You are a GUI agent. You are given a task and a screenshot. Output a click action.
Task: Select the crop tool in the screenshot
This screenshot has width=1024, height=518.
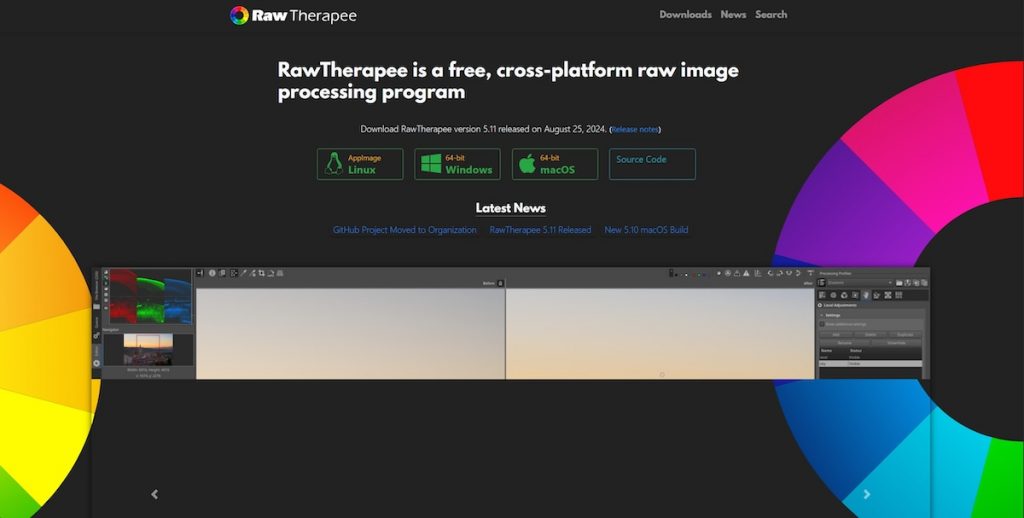point(261,273)
